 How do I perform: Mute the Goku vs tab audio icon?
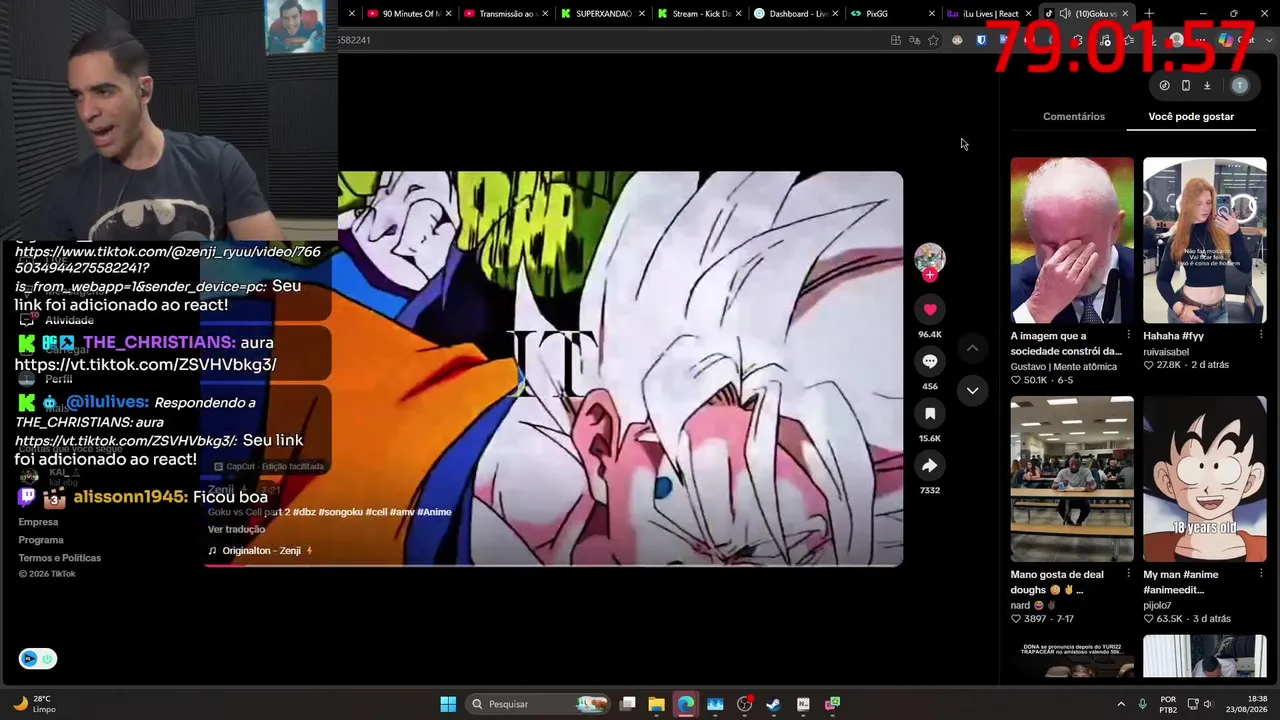pos(1065,14)
